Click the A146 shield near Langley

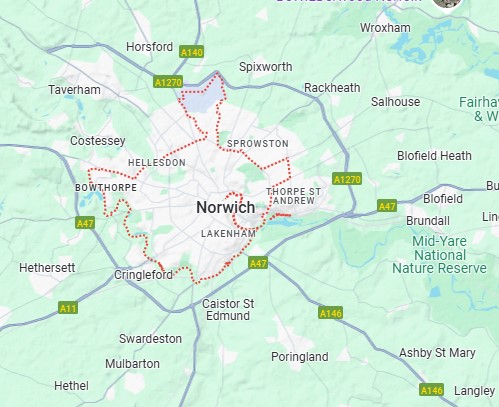431,390
